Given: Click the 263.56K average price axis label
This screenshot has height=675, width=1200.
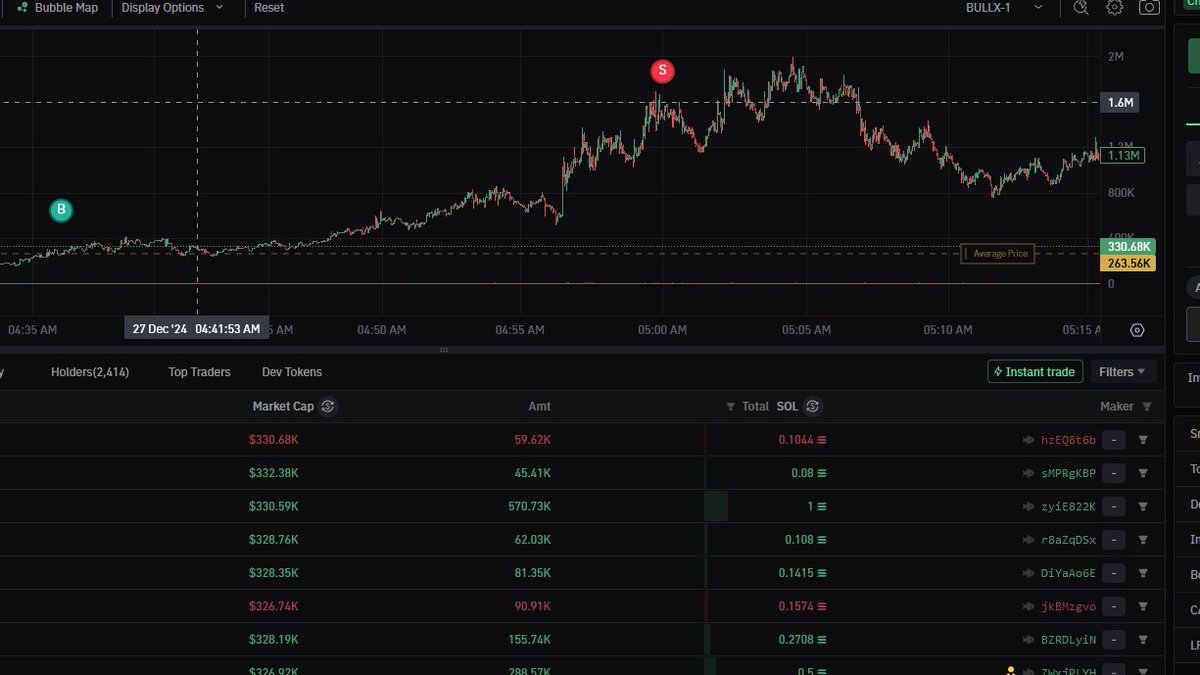Looking at the screenshot, I should click(x=1127, y=263).
